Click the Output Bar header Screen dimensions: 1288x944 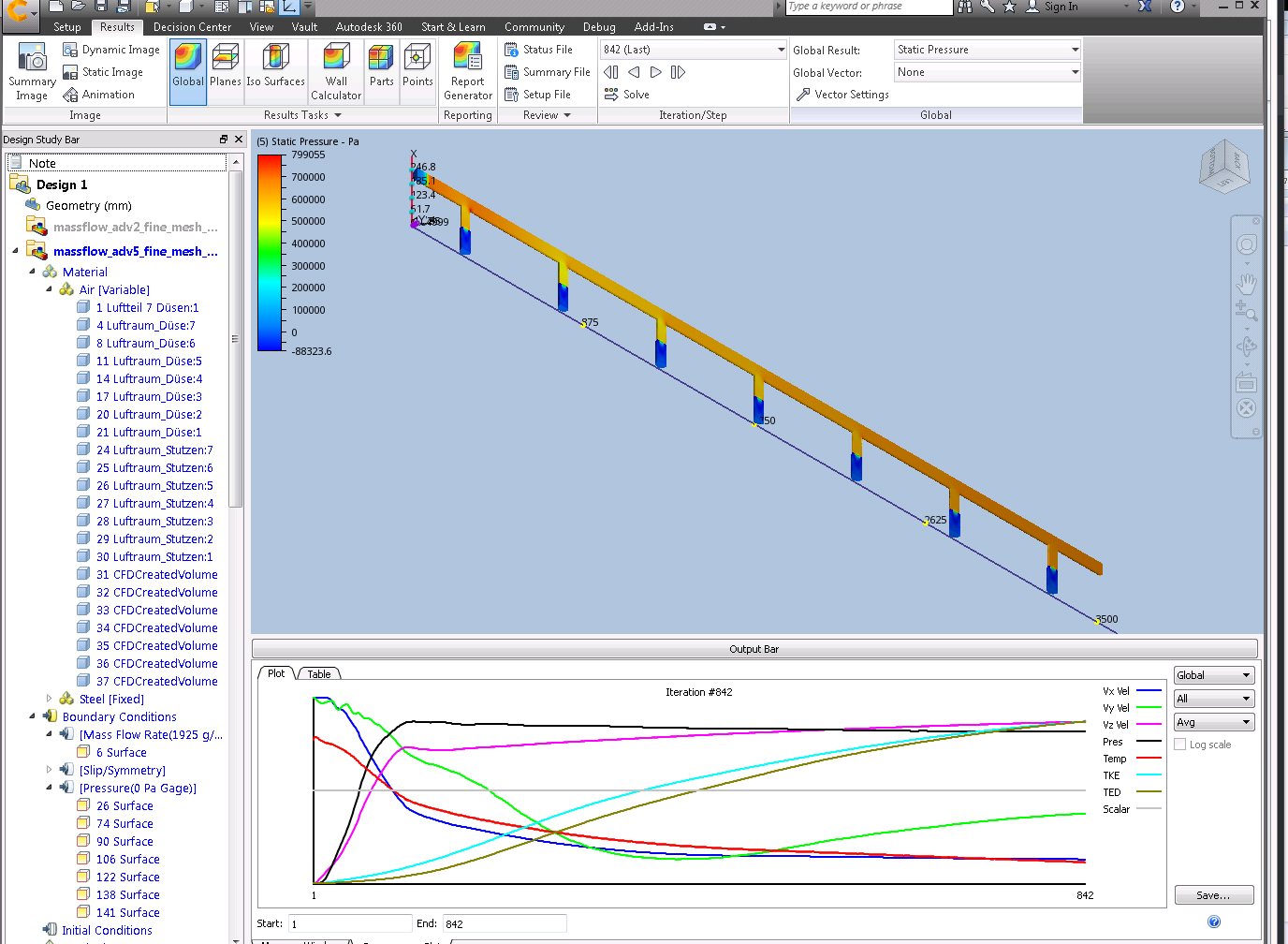coord(754,649)
